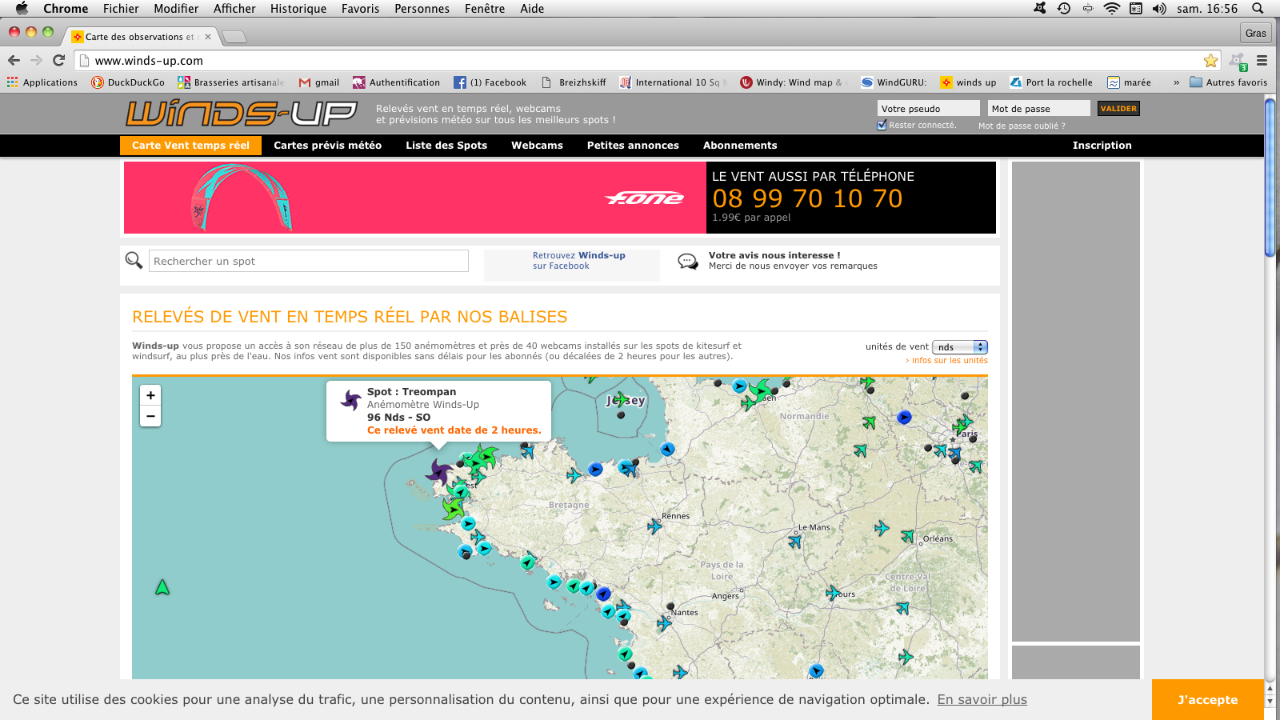Click the airplane marker at Jersey
Screen dimensions: 1280x720
tap(622, 399)
